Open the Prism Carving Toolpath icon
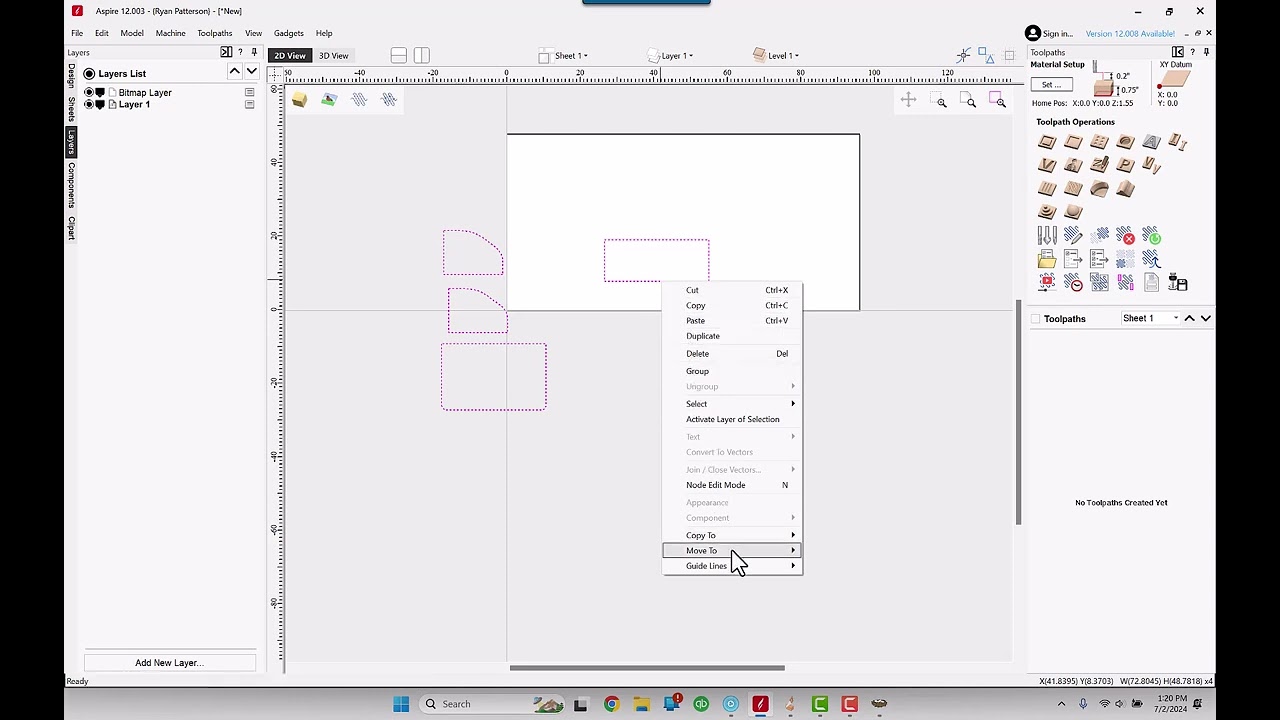Image resolution: width=1280 pixels, height=720 pixels. coord(1125,165)
